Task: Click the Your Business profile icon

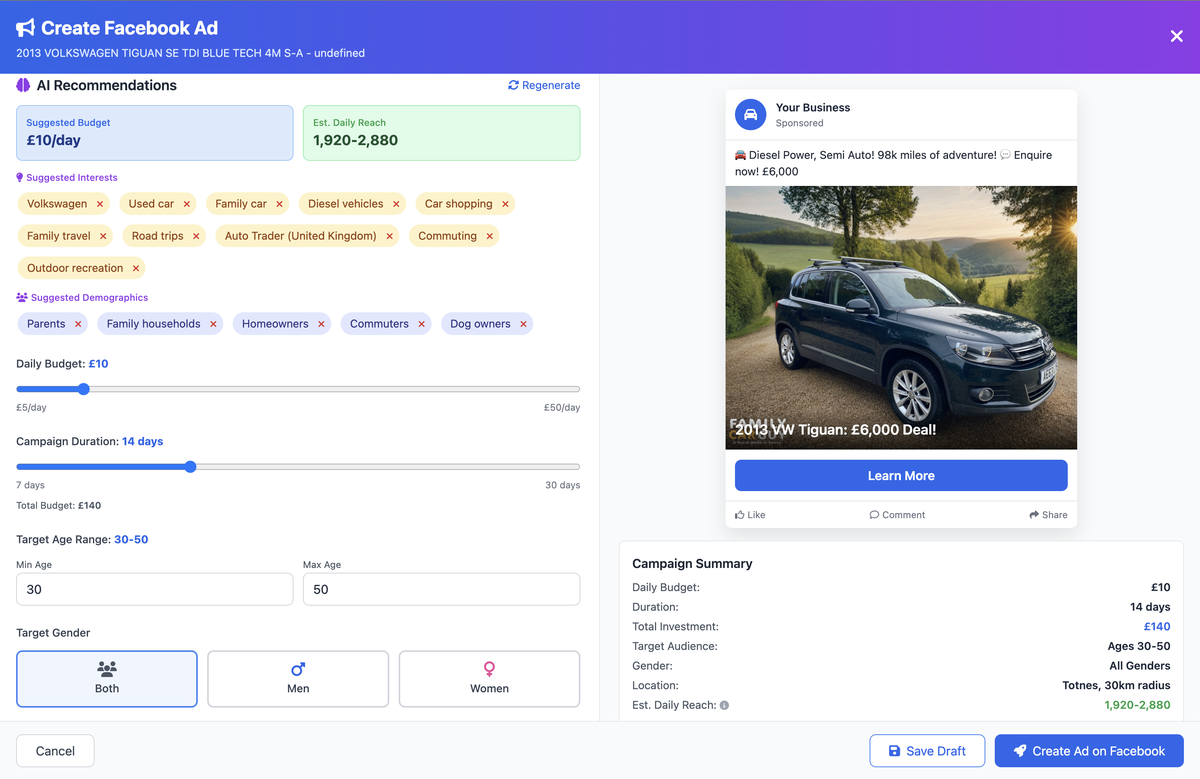Action: 750,114
